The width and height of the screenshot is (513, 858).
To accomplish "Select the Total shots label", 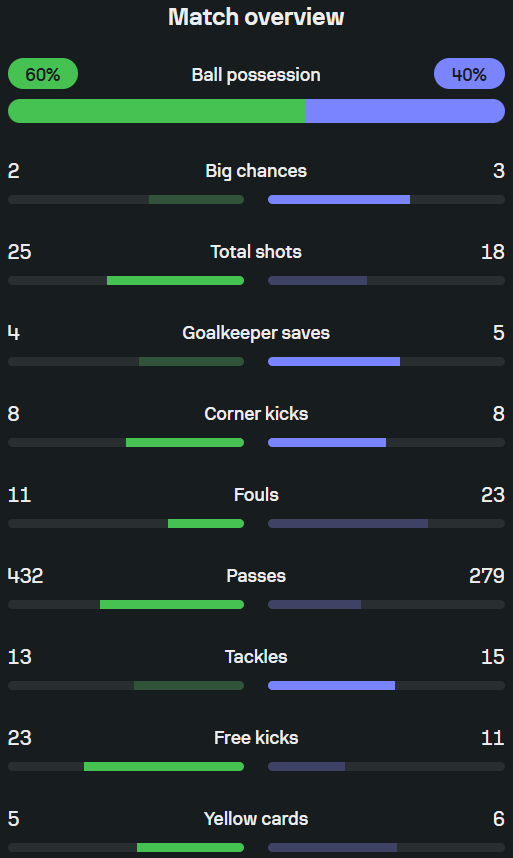I will click(x=256, y=252).
